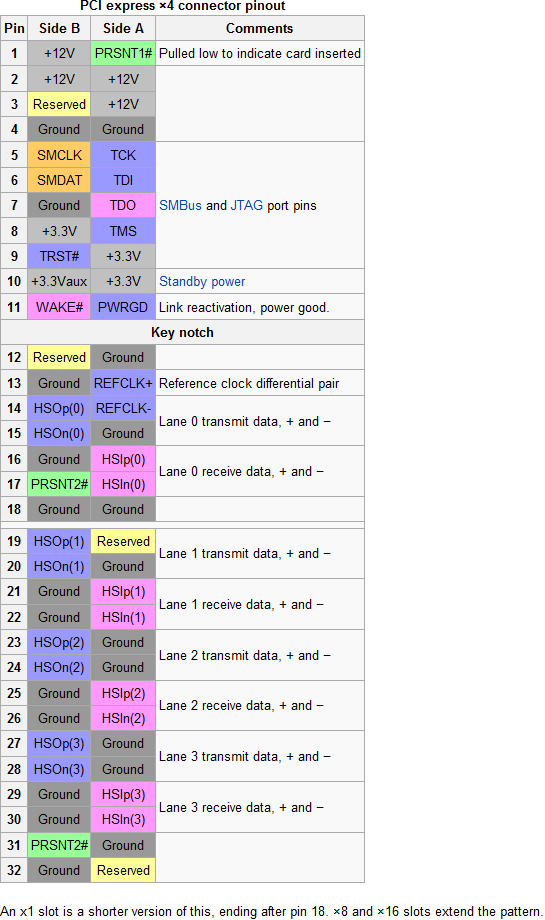The width and height of the screenshot is (545, 920).
Task: Select the HSOn(1) cell
Action: point(59,567)
